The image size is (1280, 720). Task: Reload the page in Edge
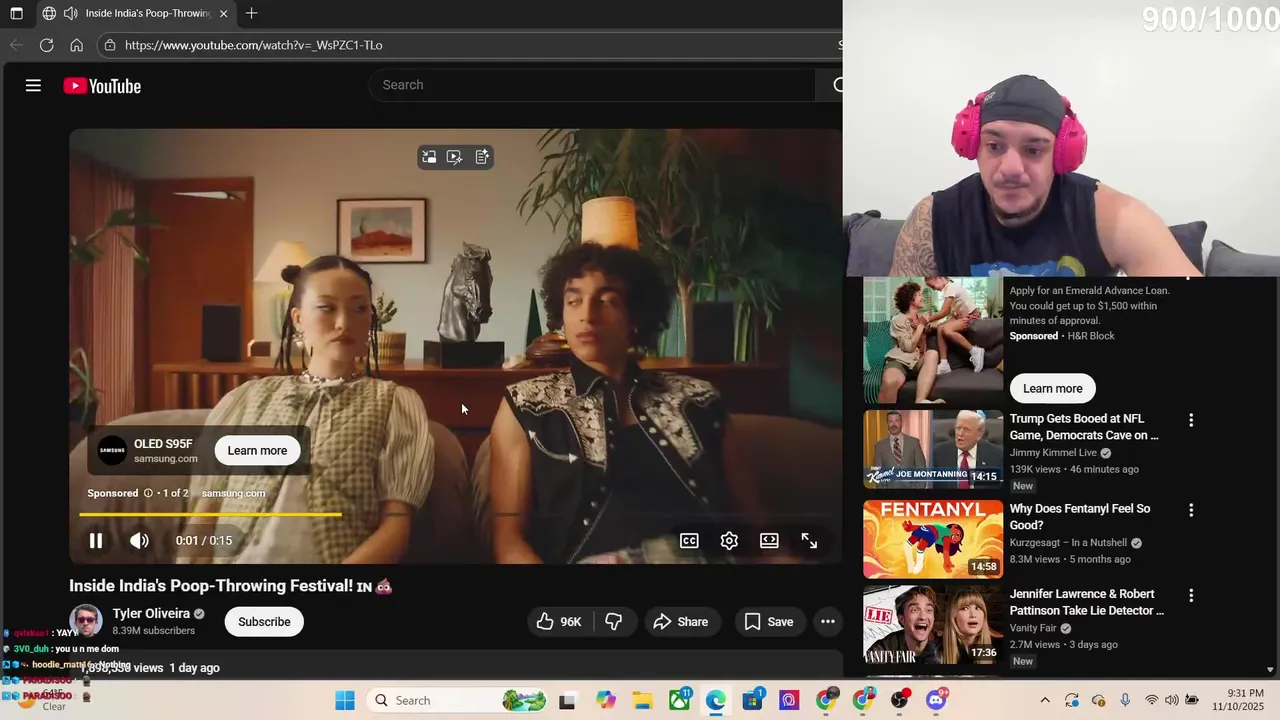coord(46,45)
